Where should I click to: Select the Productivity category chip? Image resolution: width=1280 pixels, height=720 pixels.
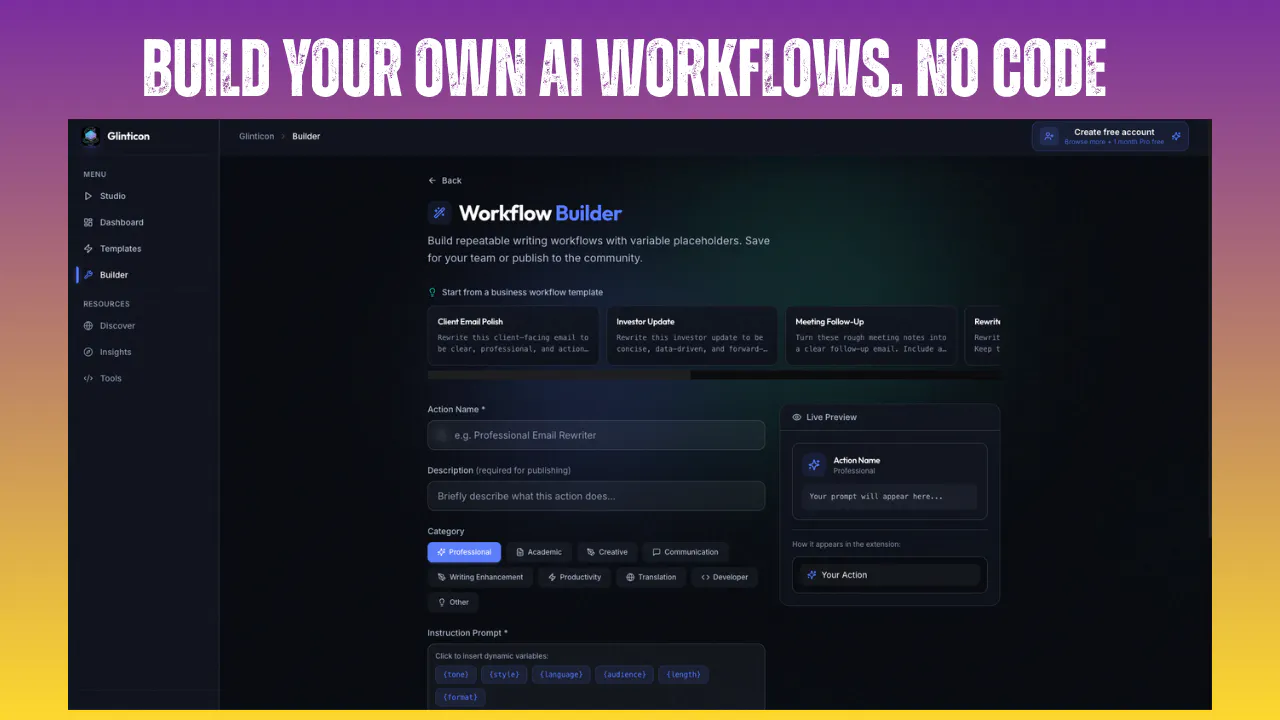[574, 577]
